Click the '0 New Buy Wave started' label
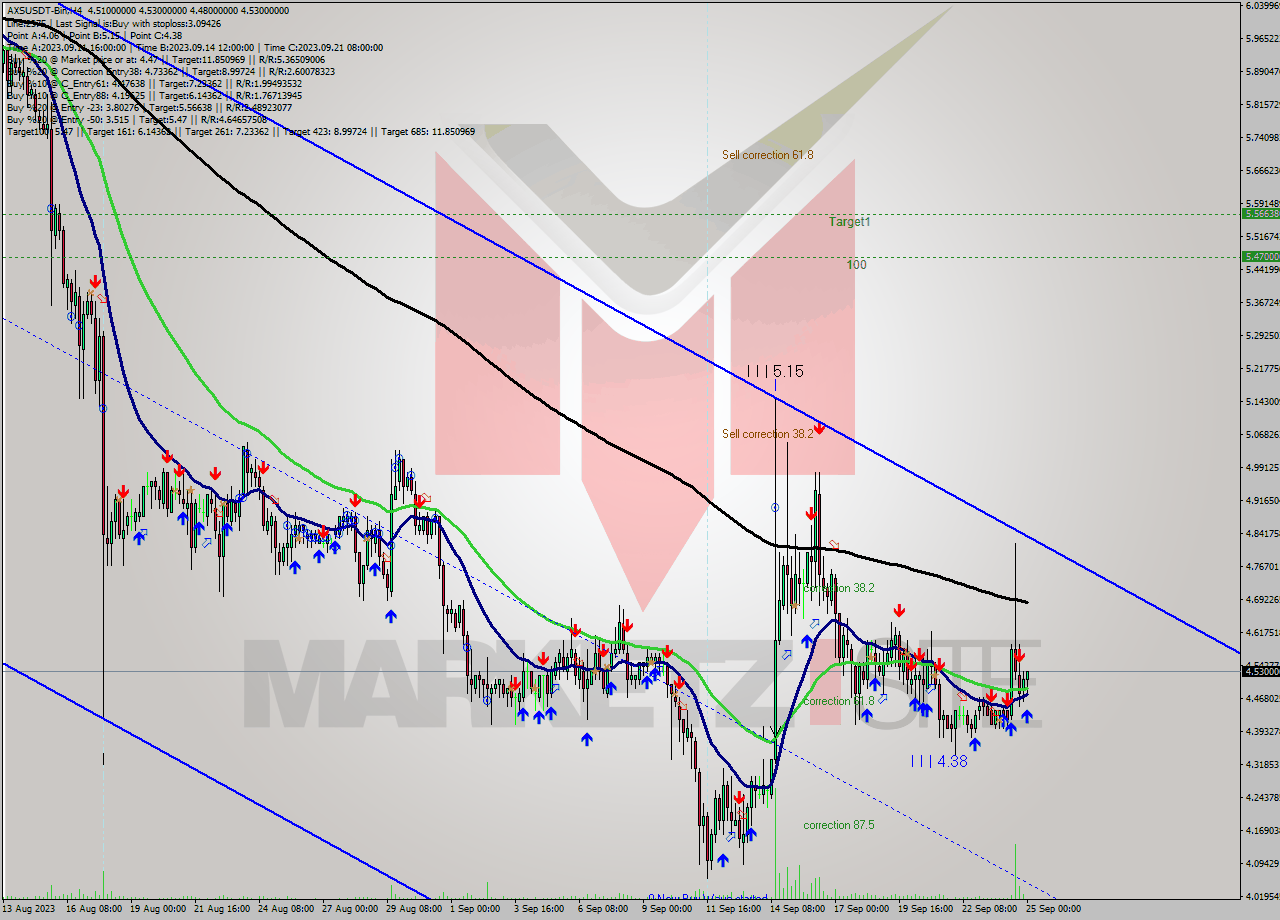 coord(708,898)
